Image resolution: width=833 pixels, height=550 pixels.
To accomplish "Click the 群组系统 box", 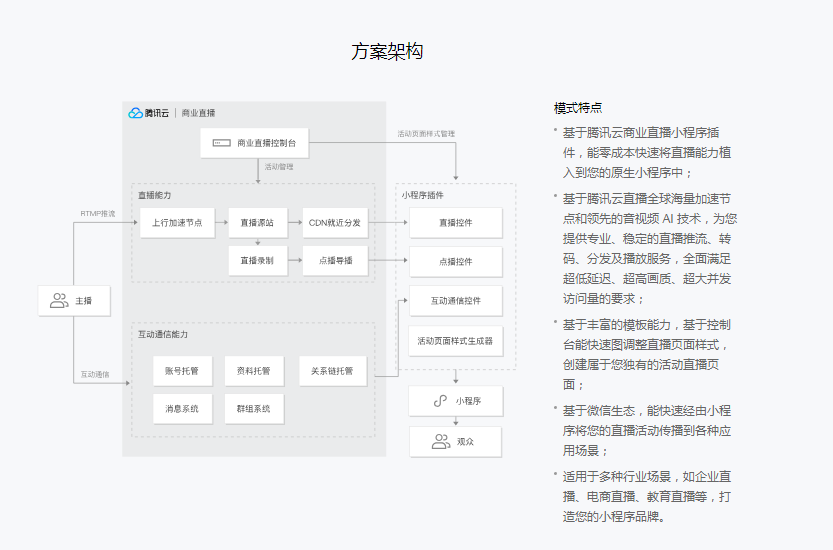I will tap(254, 409).
